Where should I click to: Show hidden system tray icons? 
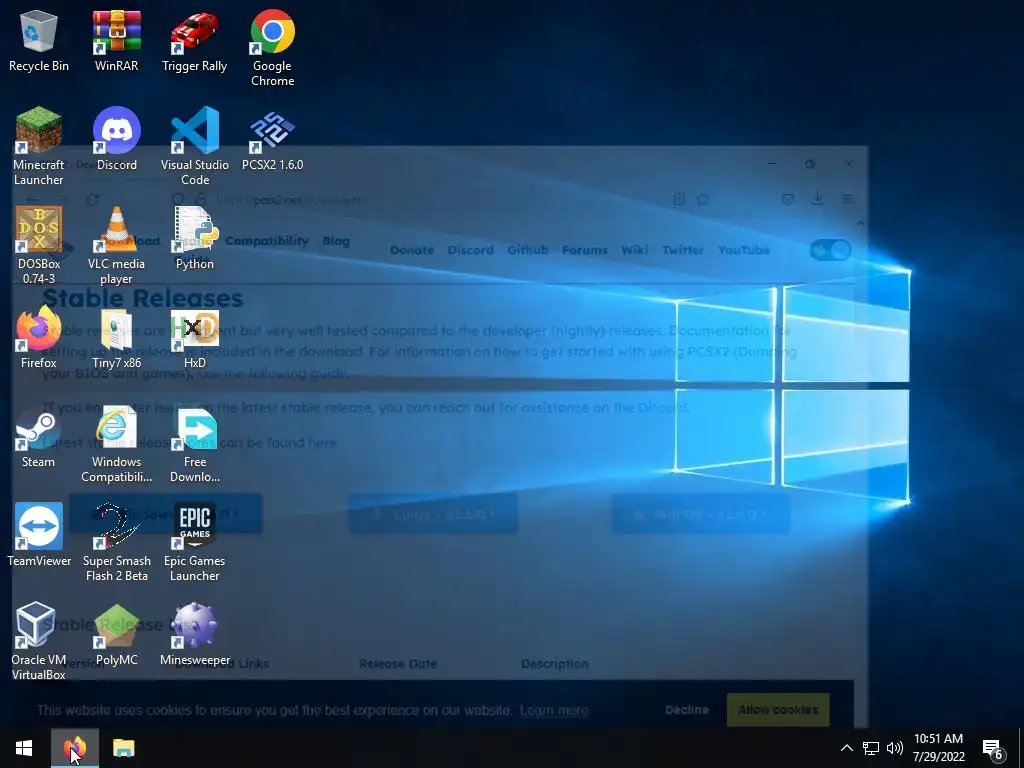846,748
